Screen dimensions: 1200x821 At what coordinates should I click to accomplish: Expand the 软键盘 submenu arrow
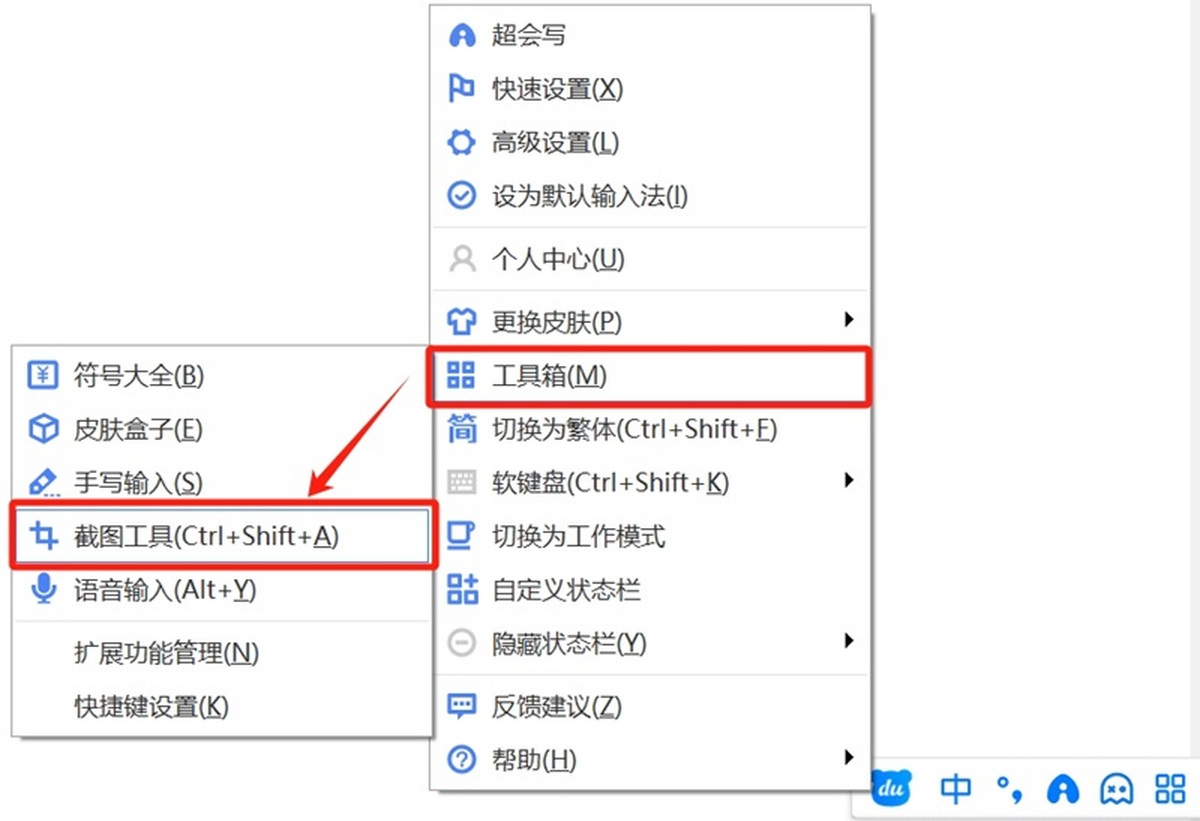pos(849,481)
